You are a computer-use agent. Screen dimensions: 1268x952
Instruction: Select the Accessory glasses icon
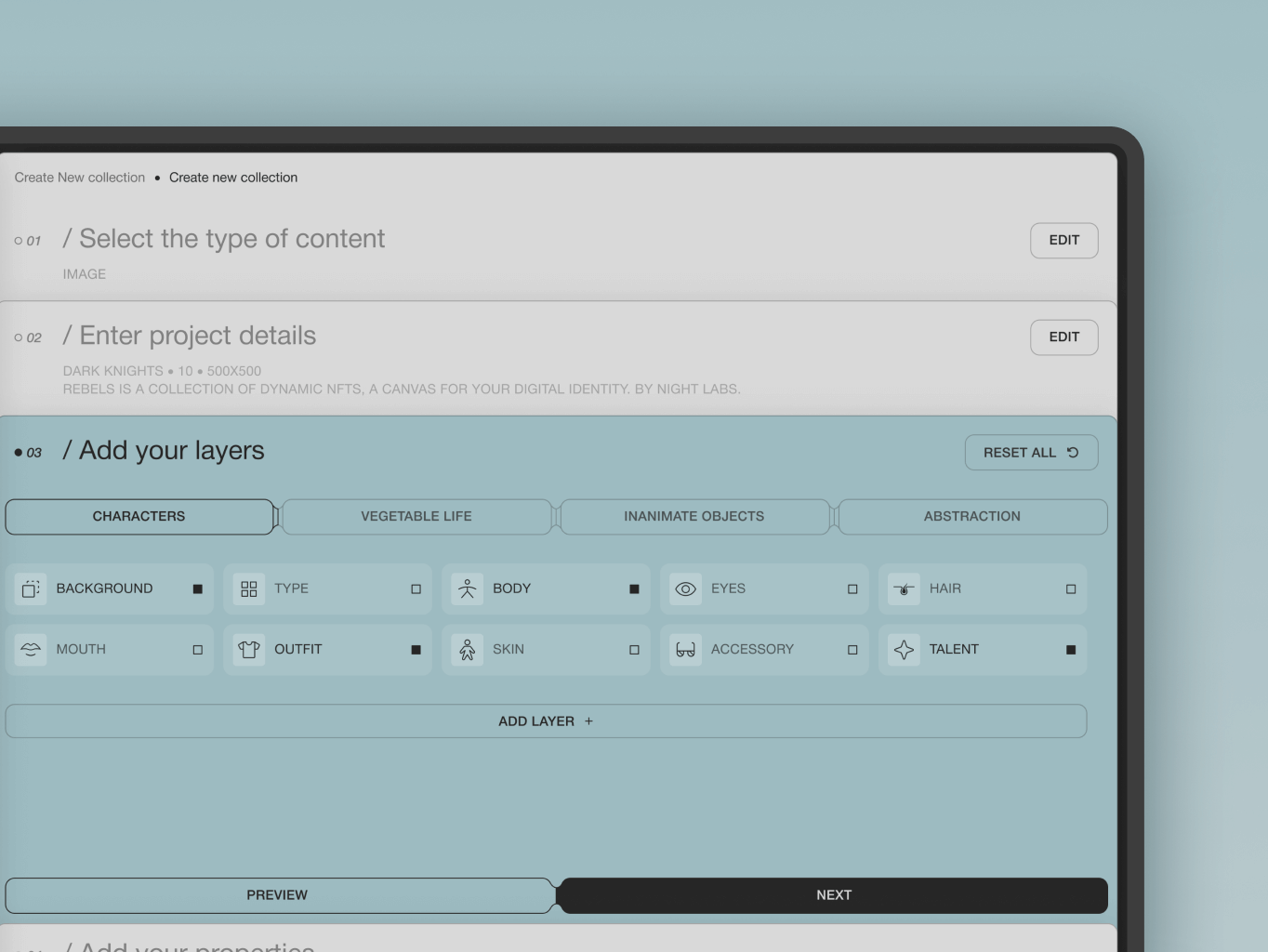[x=685, y=650]
